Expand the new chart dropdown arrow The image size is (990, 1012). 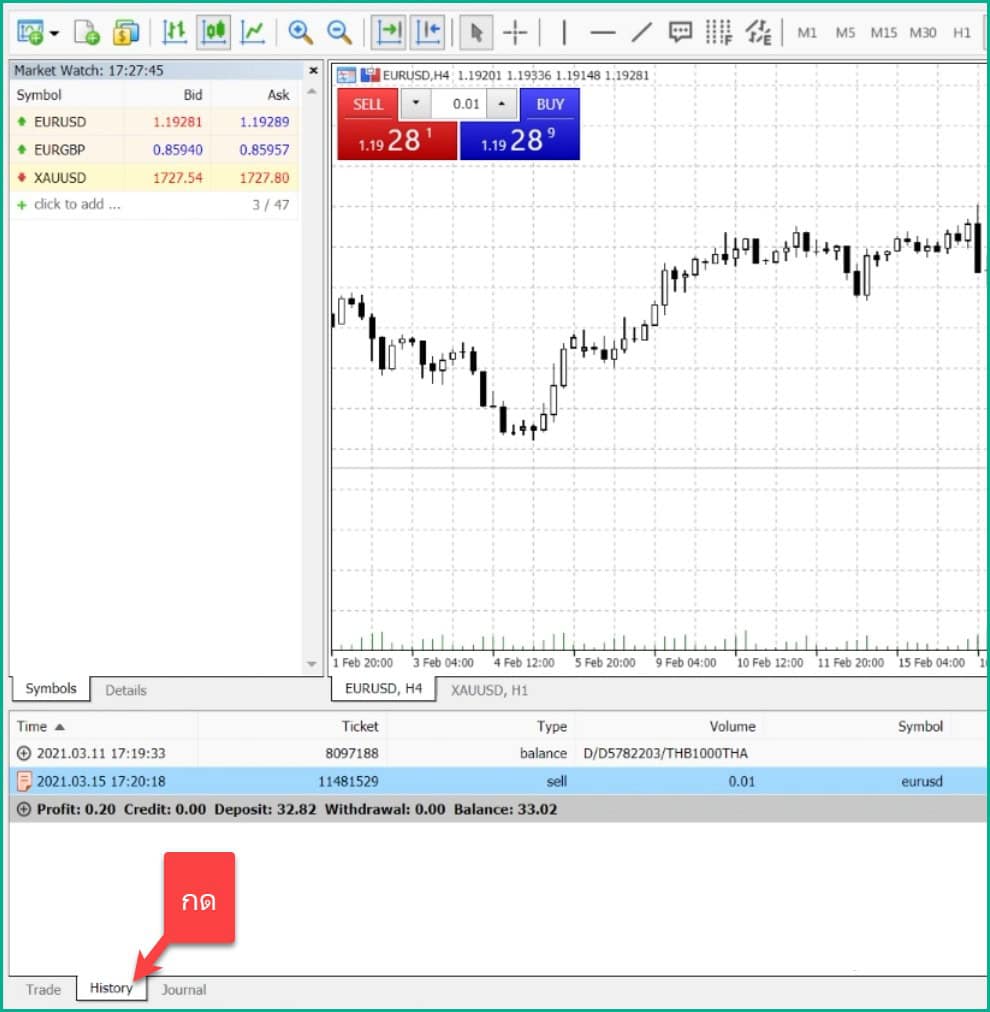54,33
